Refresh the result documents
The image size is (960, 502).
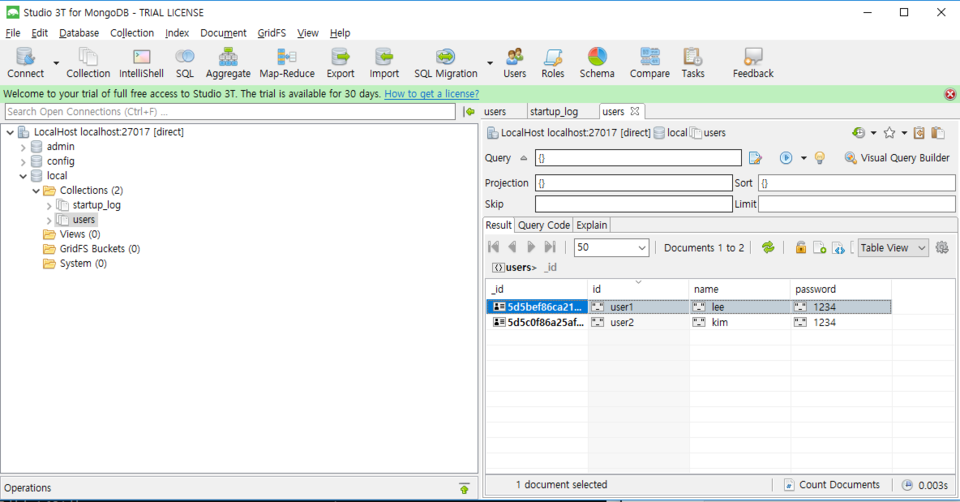(x=768, y=247)
